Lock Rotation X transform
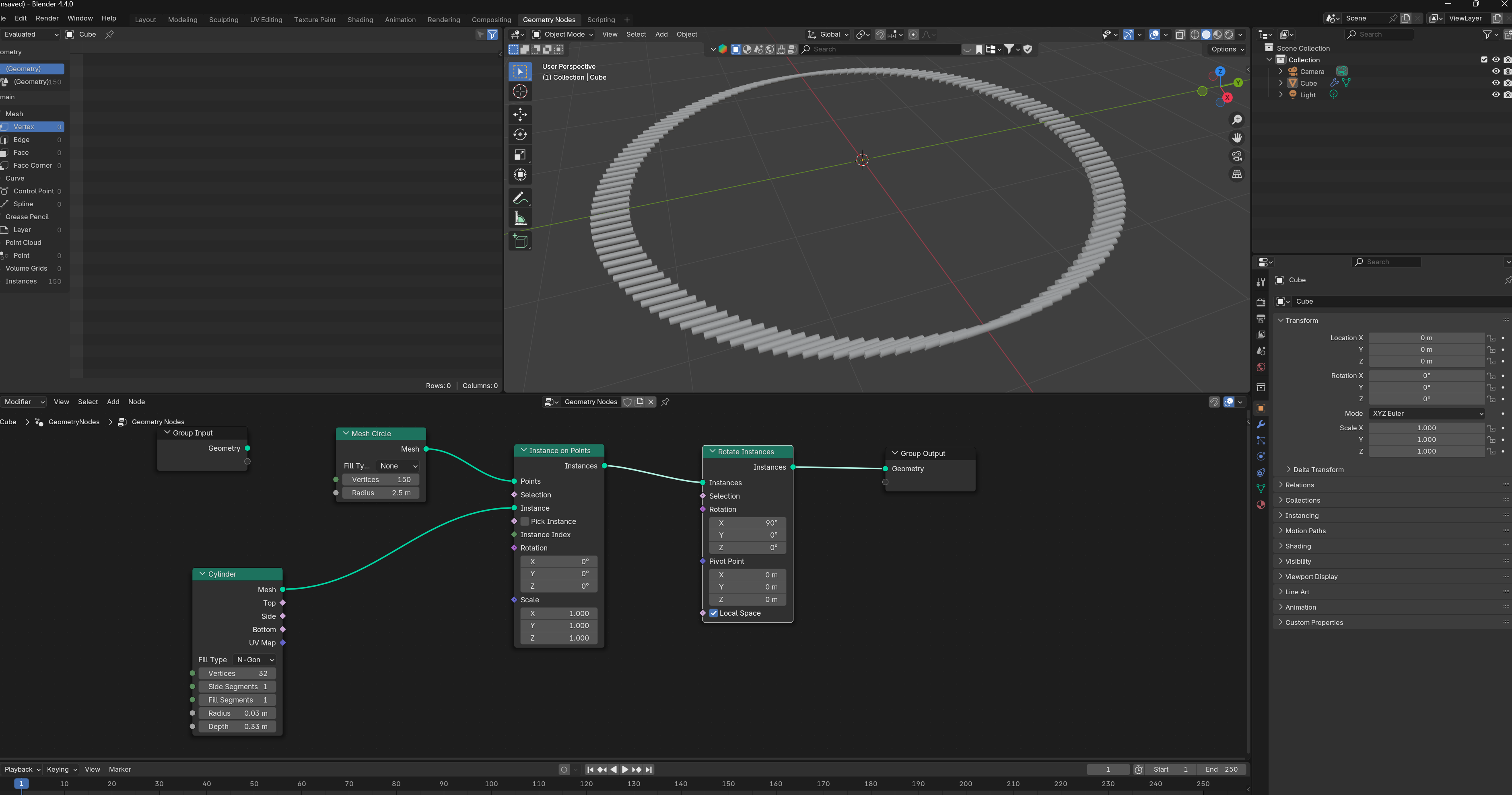Image resolution: width=1512 pixels, height=795 pixels. (x=1491, y=376)
